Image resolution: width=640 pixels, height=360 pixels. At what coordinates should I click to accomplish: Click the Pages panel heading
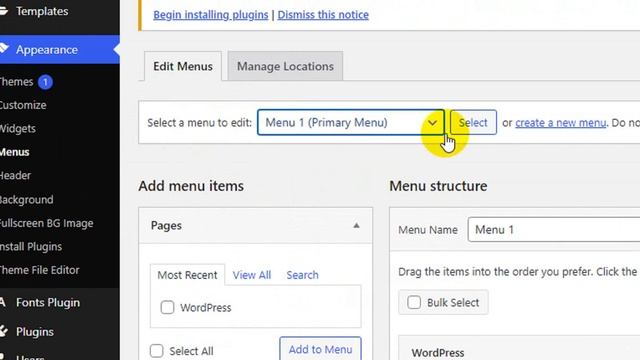[166, 226]
